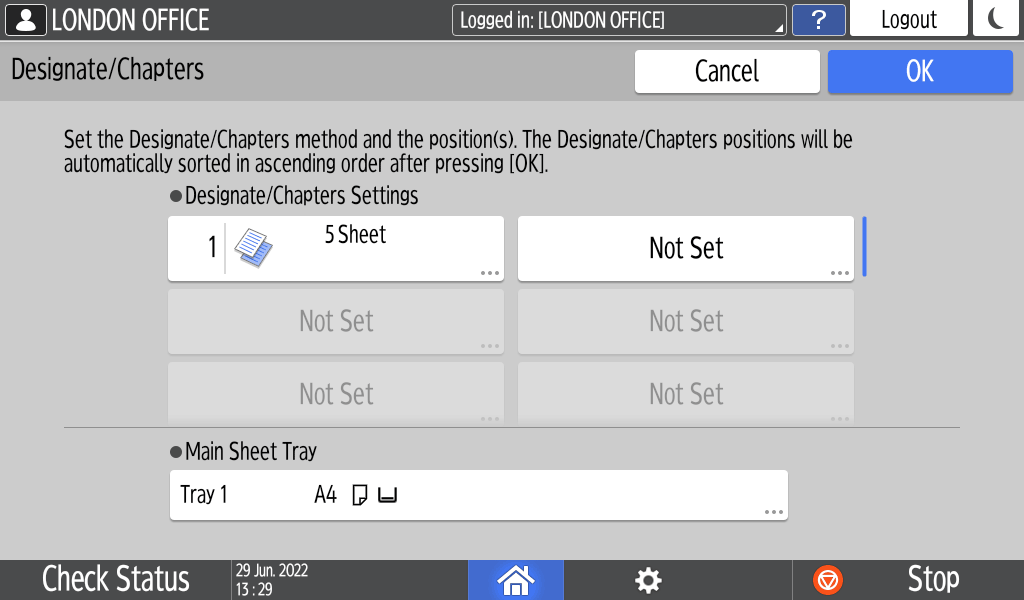Viewport: 1024px width, 600px height.
Task: Expand the Logged in LONDON OFFICE dropdown
Action: (x=619, y=20)
